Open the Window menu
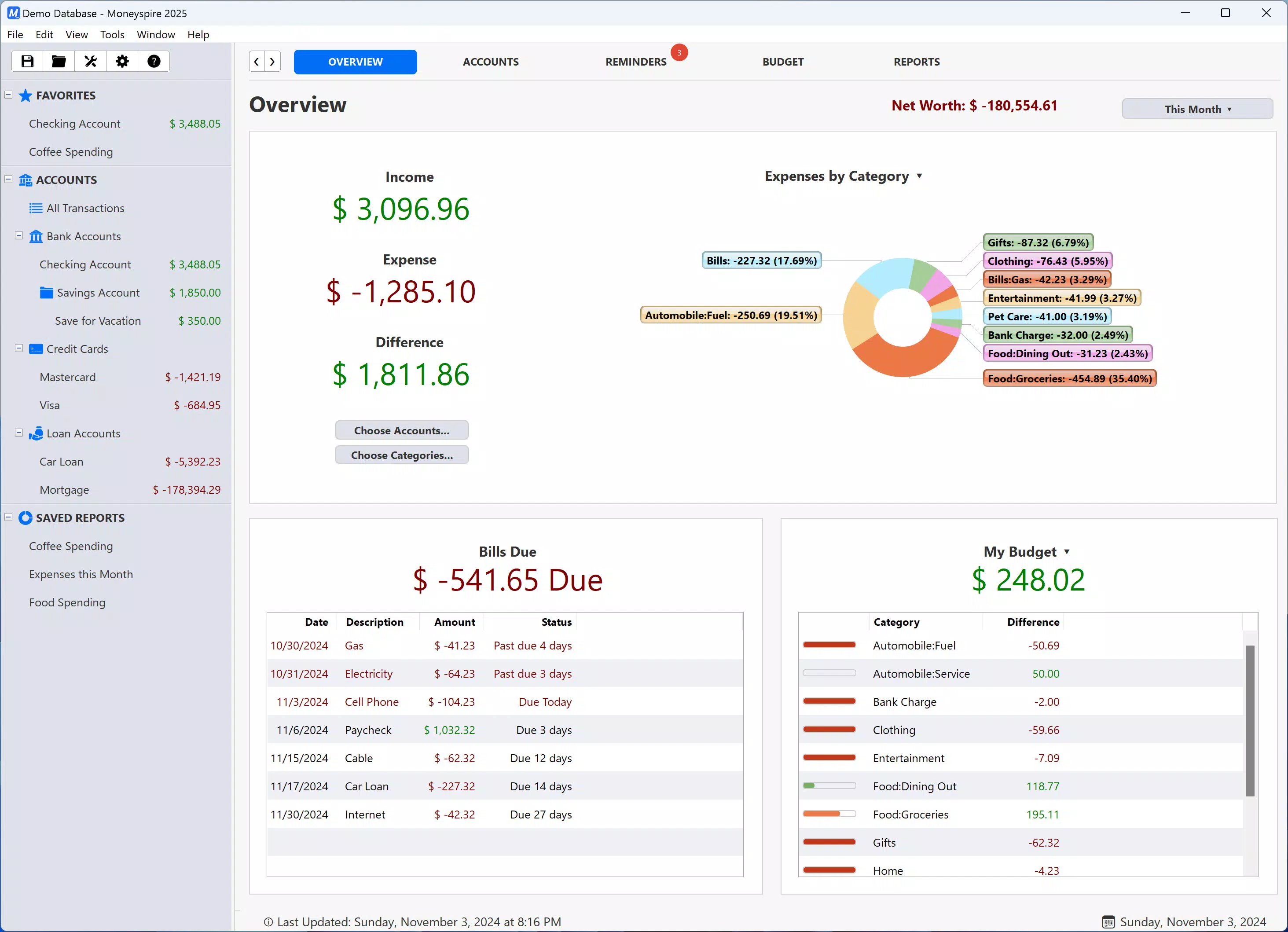The image size is (1288, 932). (156, 35)
